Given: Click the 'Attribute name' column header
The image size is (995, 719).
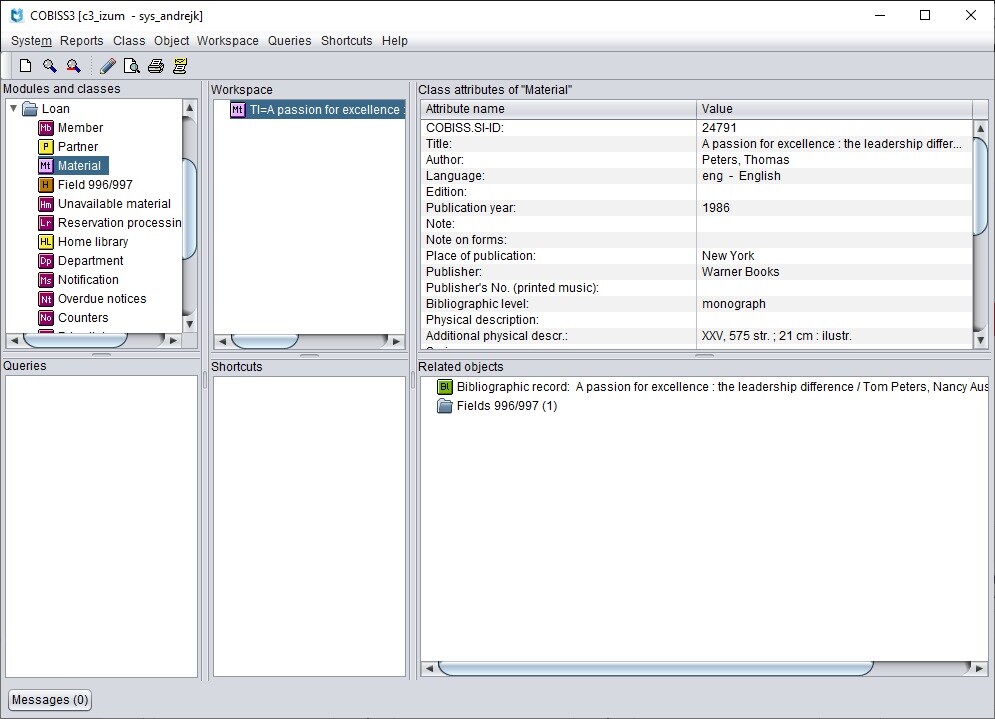Looking at the screenshot, I should [558, 109].
